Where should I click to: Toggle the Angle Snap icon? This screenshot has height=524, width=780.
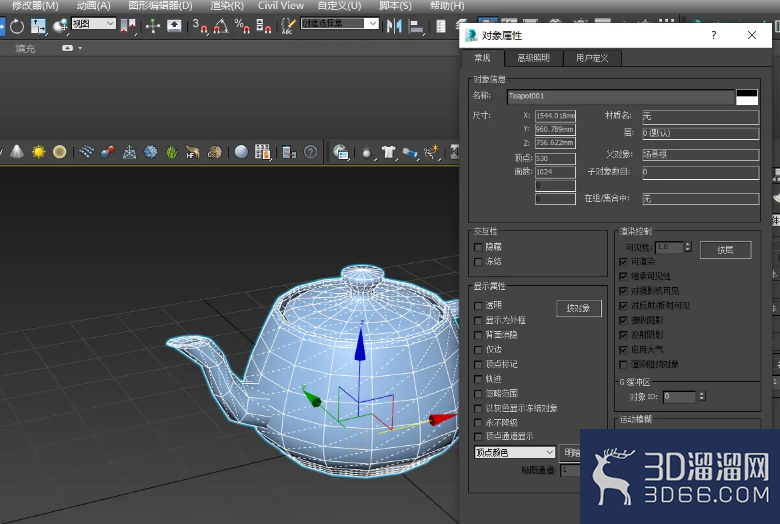(221, 26)
